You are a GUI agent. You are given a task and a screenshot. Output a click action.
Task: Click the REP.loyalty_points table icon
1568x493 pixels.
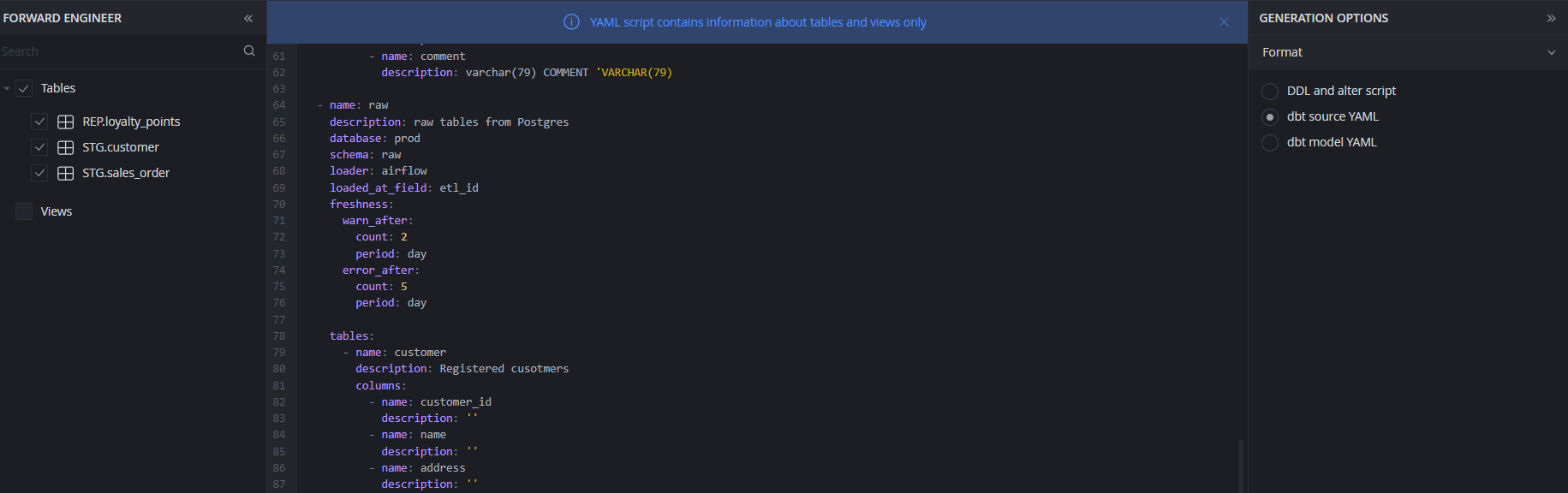click(65, 121)
